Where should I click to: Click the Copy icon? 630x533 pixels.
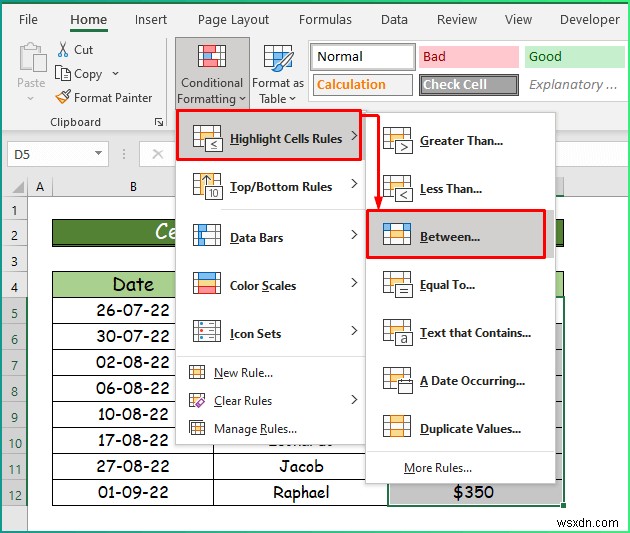[x=63, y=74]
